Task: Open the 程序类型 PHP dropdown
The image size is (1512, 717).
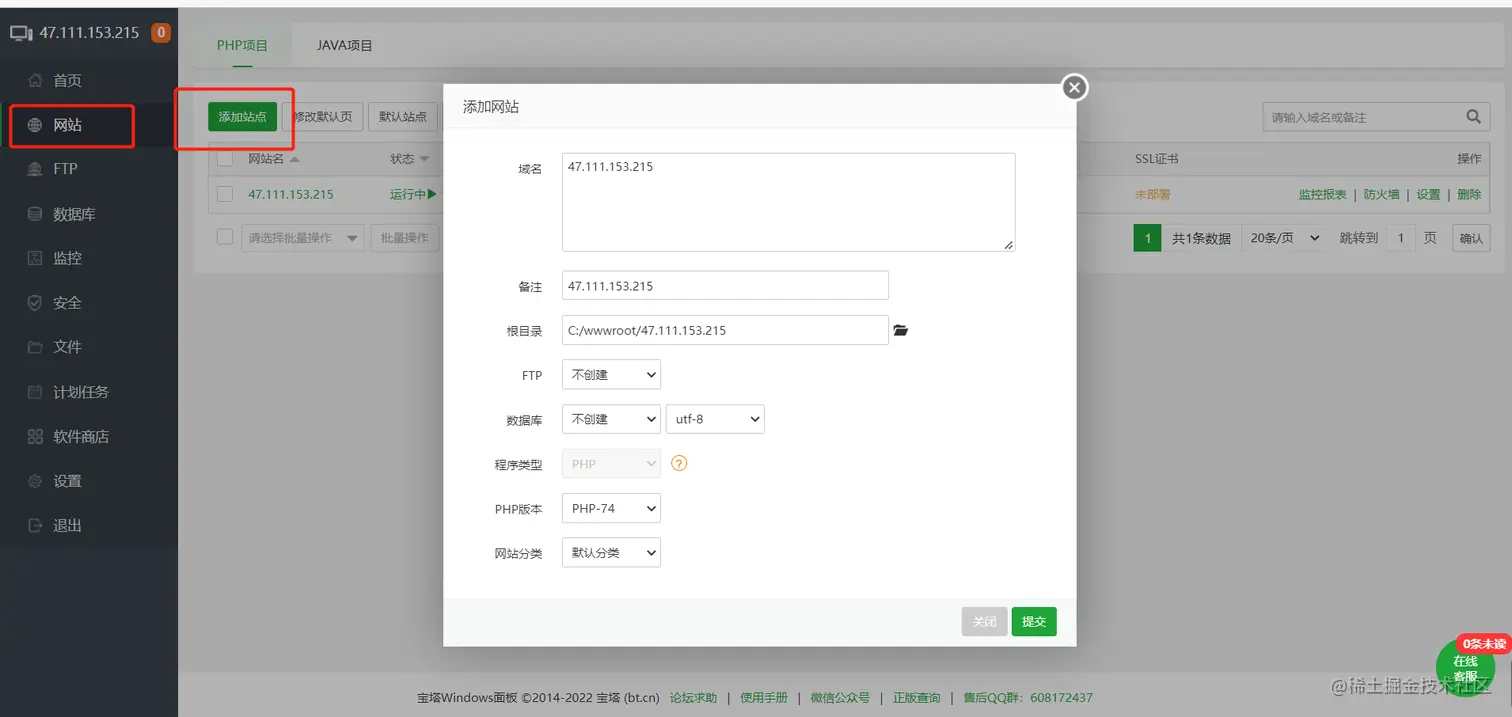Action: point(611,464)
